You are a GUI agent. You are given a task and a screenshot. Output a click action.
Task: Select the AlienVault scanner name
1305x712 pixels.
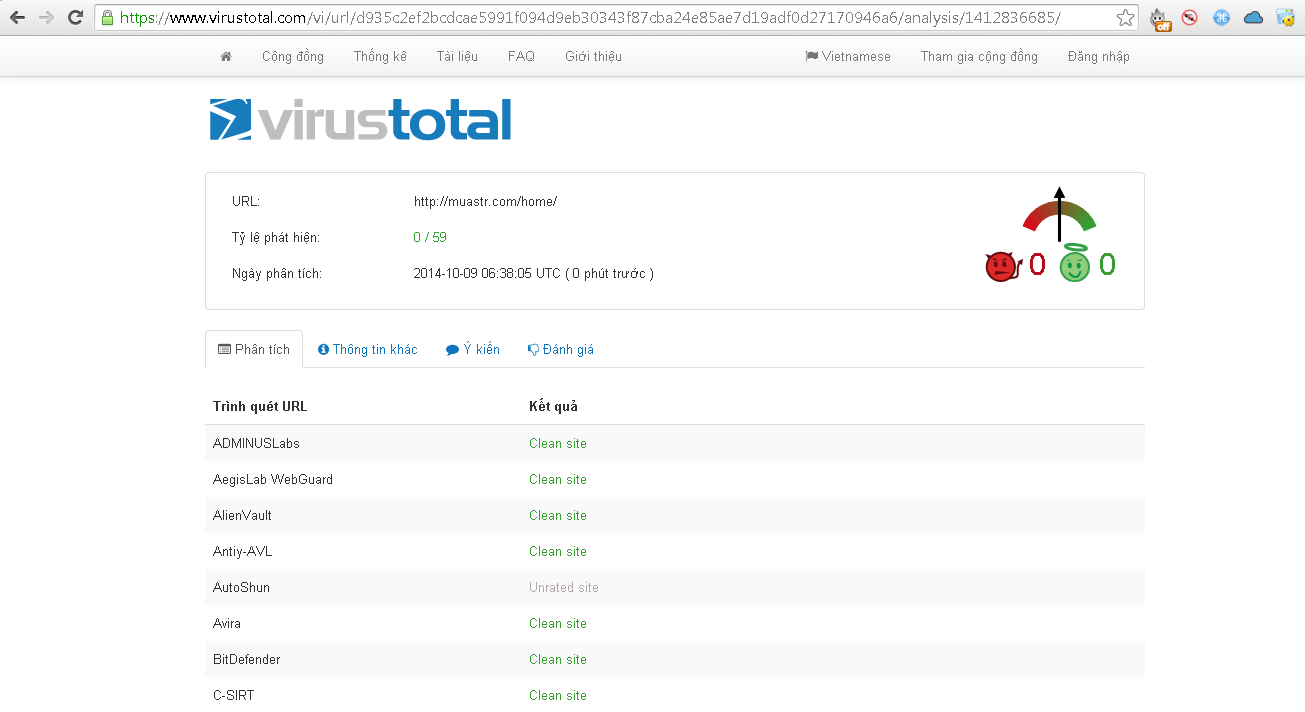coord(242,515)
